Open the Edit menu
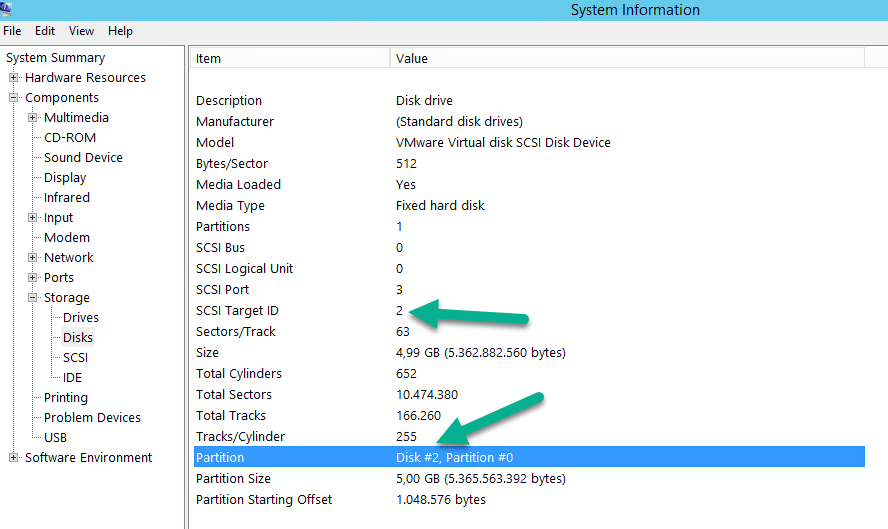 coord(45,31)
